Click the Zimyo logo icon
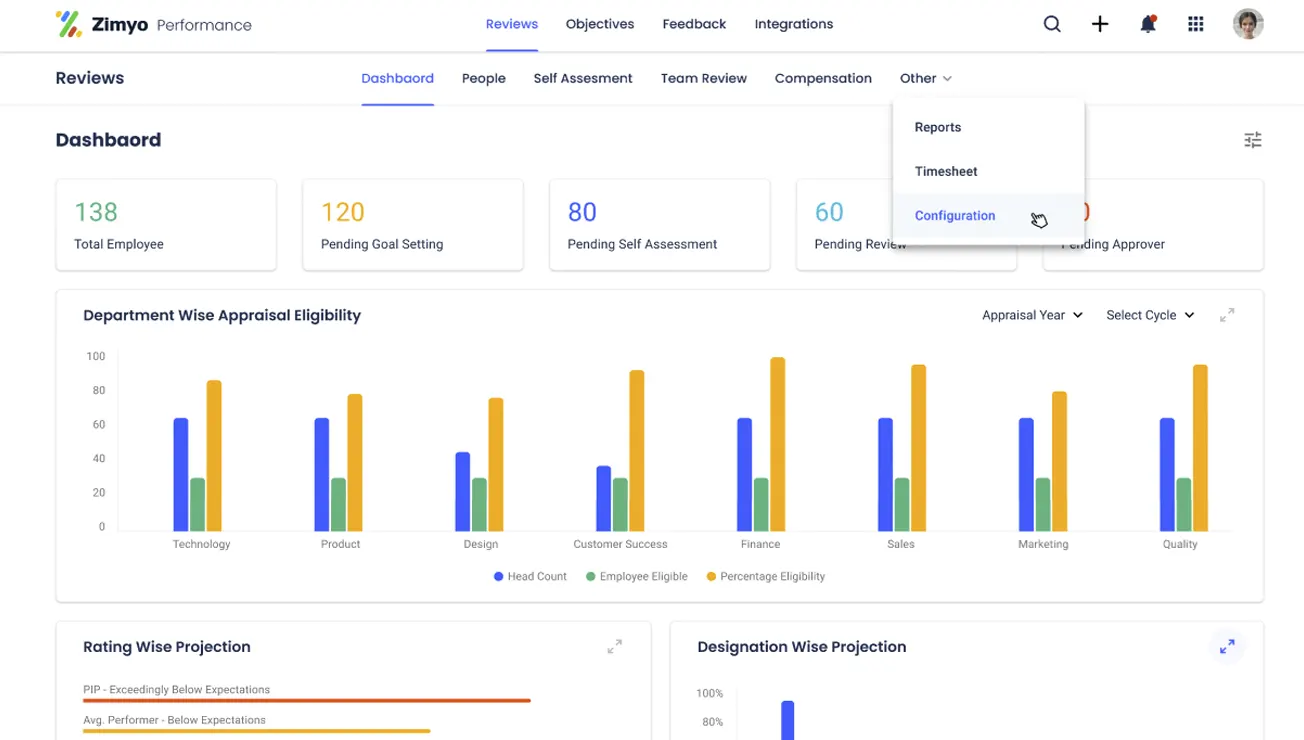Viewport: 1304px width, 740px height. click(x=67, y=23)
